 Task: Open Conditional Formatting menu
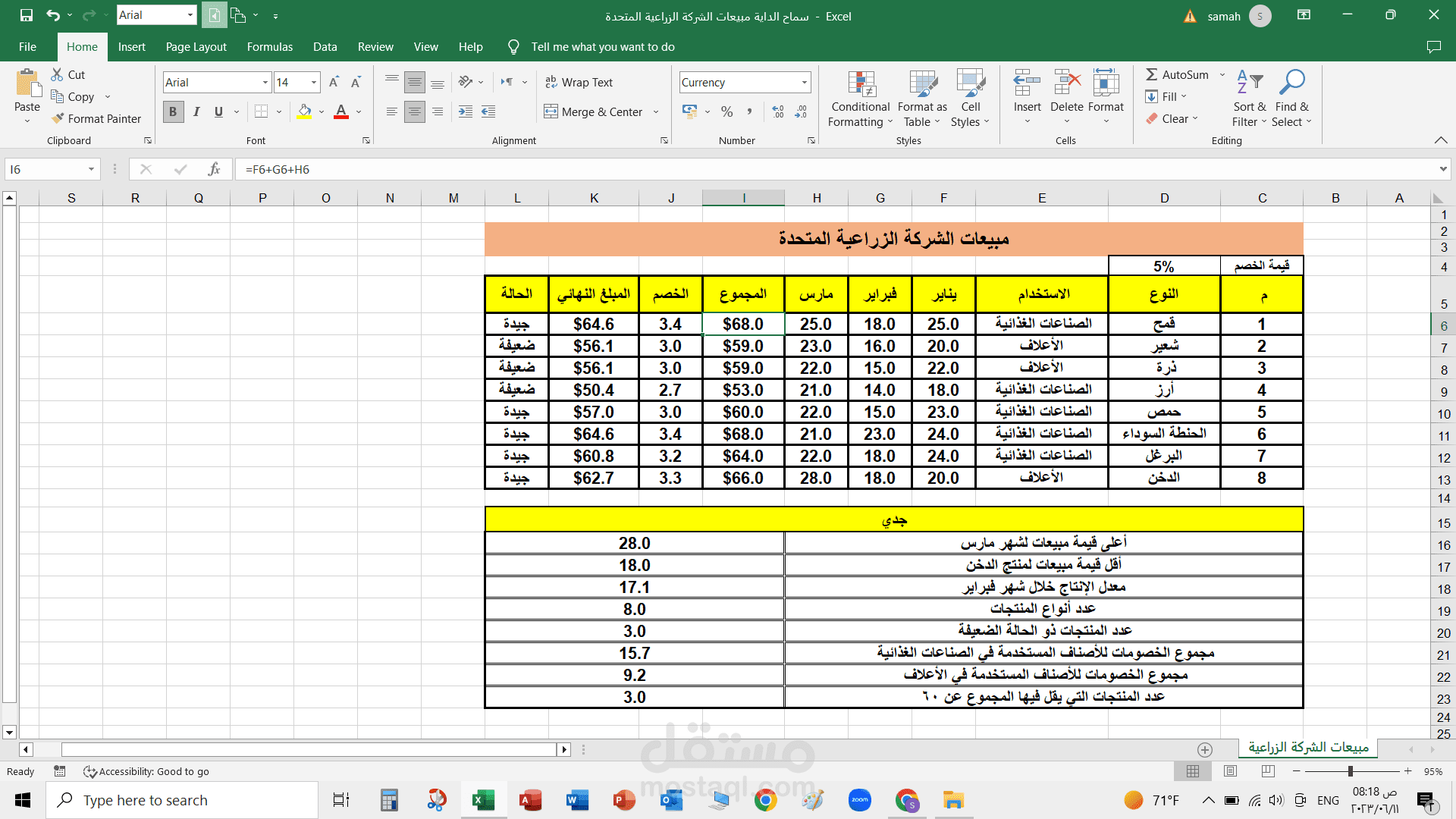tap(861, 99)
